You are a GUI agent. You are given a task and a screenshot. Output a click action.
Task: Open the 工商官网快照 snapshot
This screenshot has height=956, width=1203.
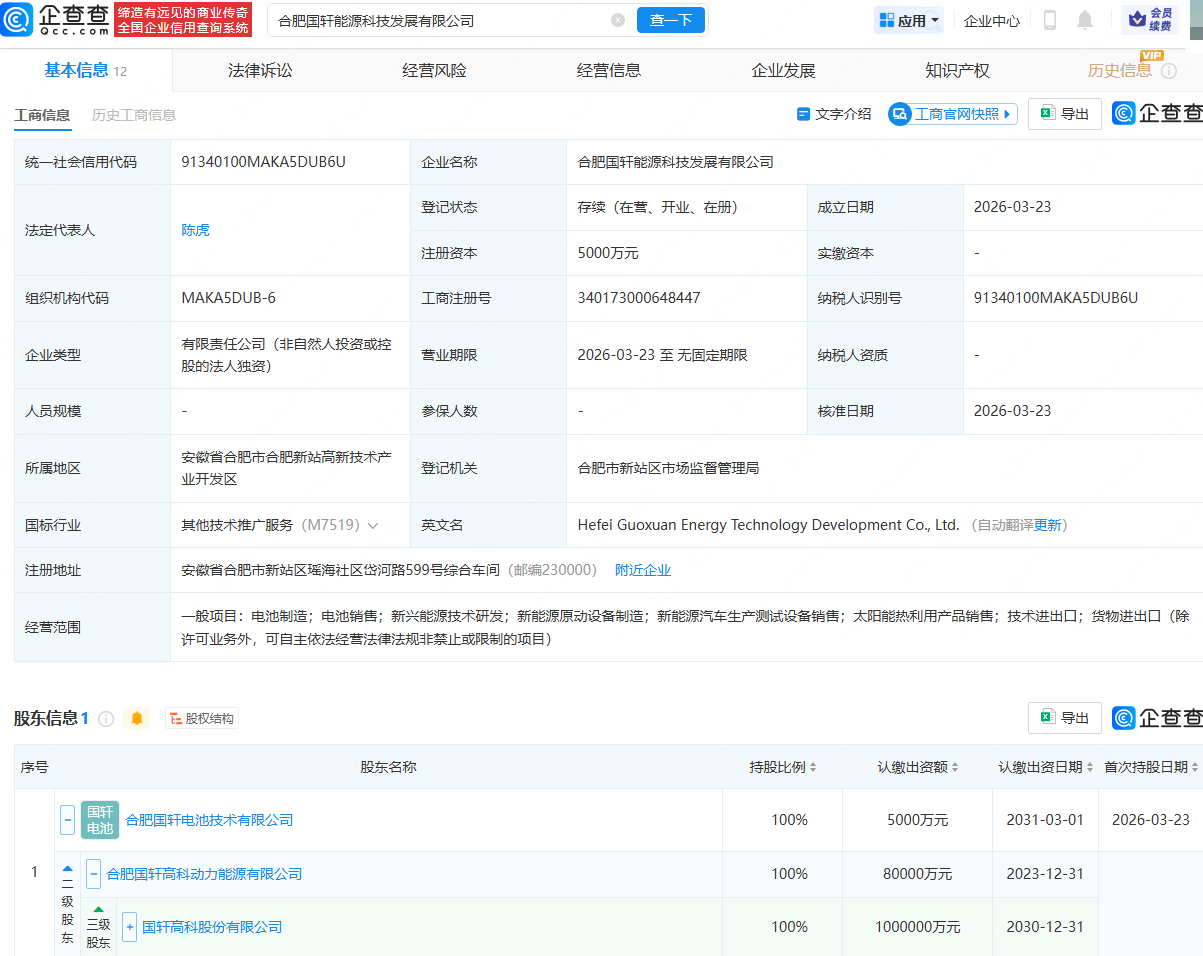click(x=951, y=113)
